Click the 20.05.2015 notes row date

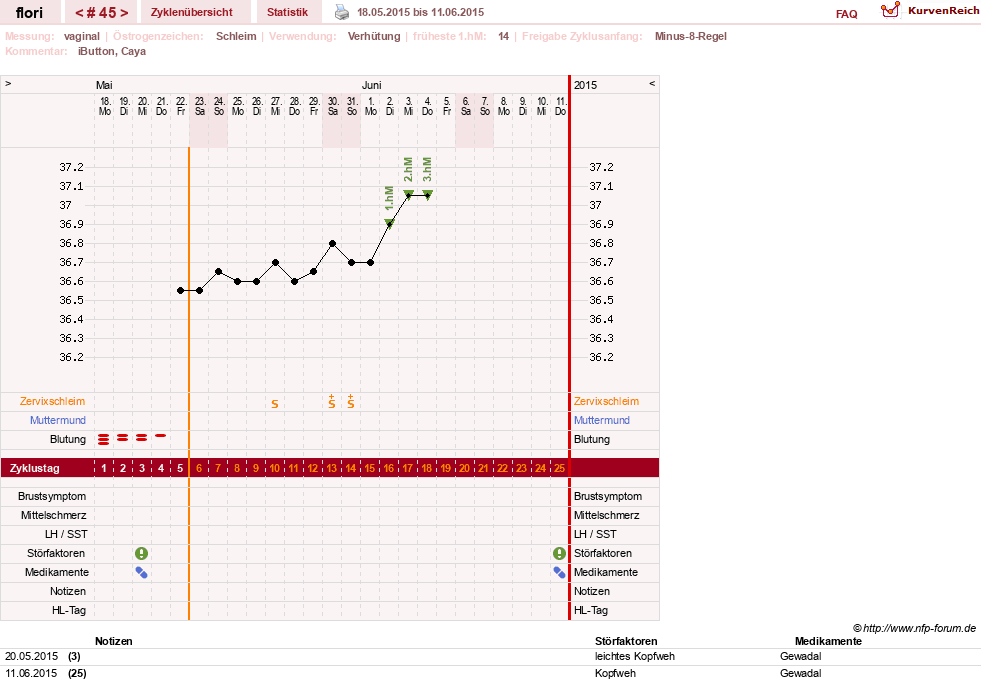(x=31, y=656)
